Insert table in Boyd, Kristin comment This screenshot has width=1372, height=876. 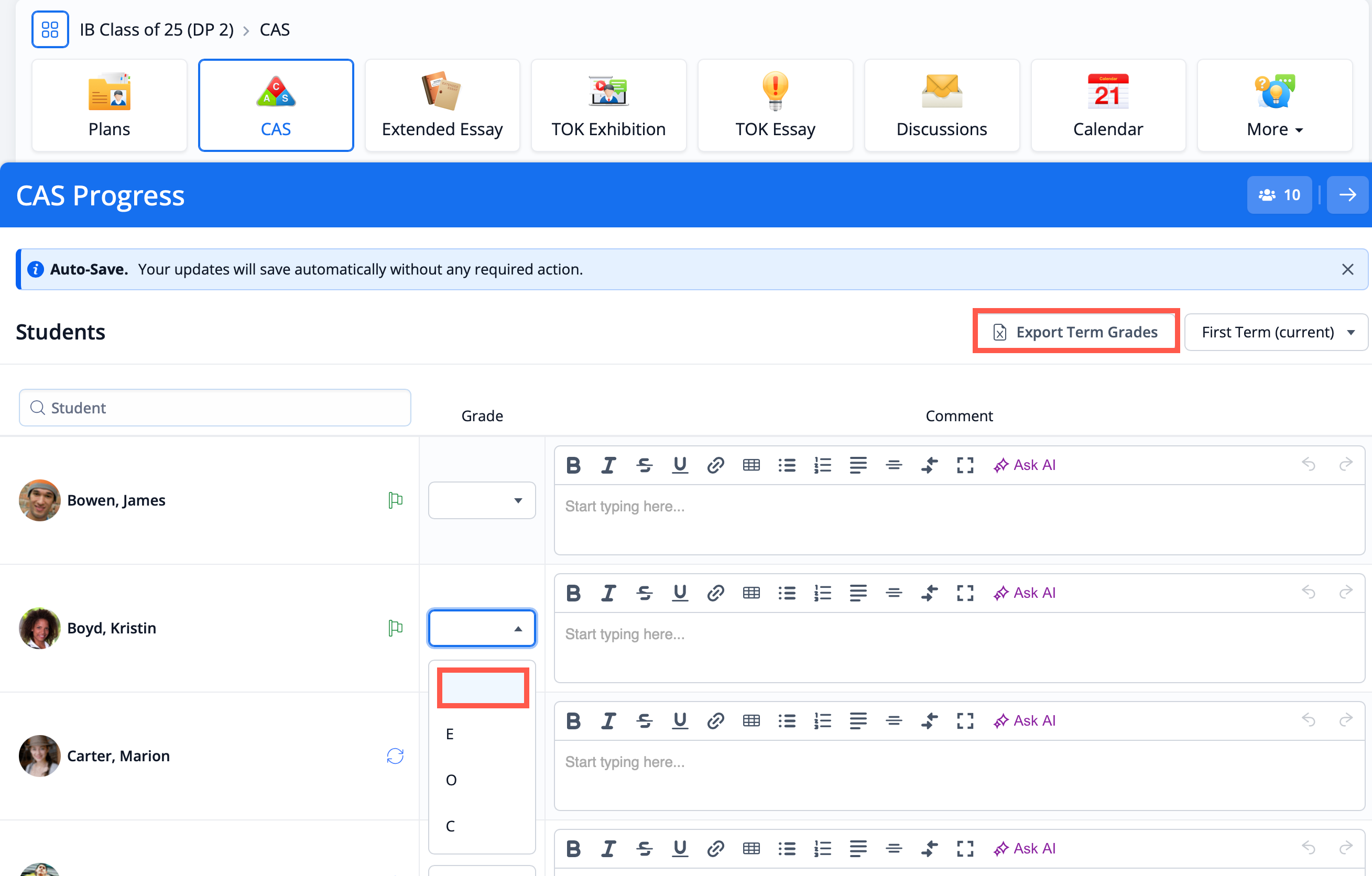752,593
